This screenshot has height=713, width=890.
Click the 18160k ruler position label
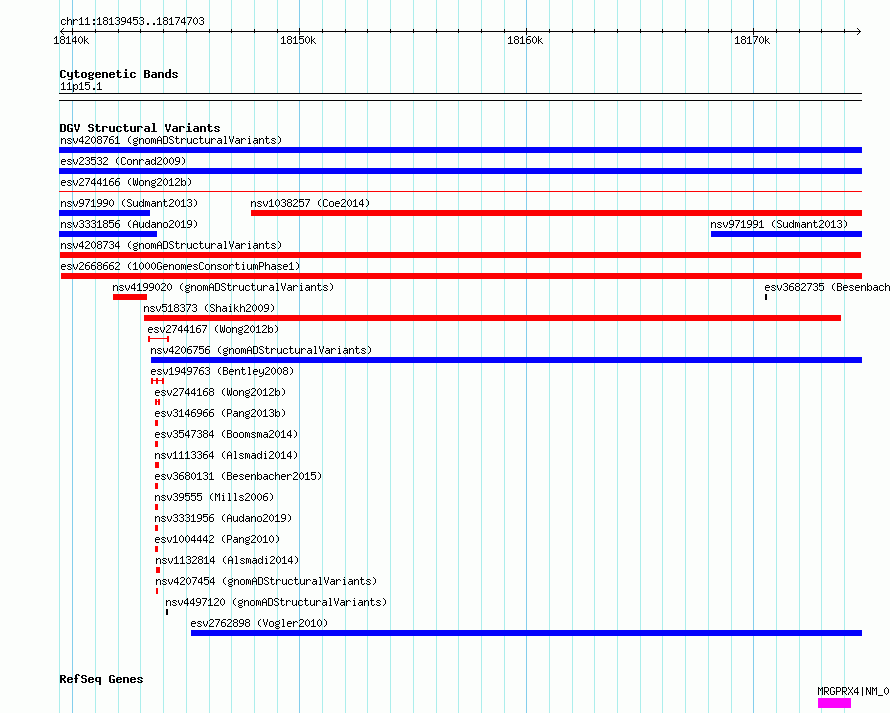525,40
